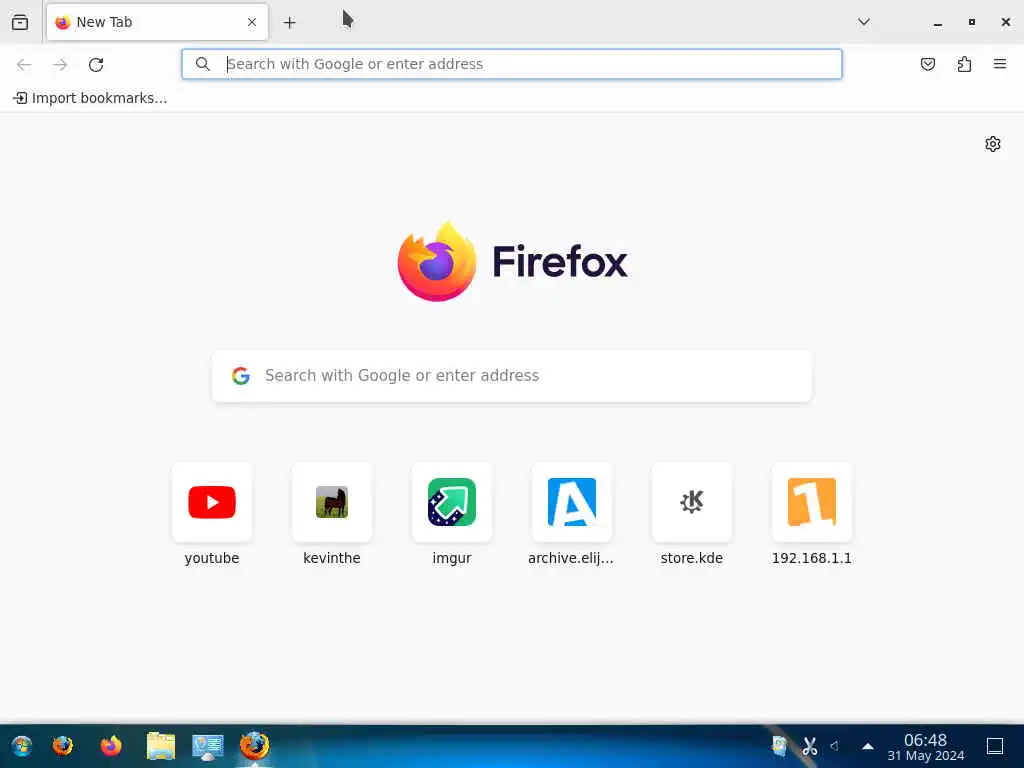Reload the current page
The height and width of the screenshot is (768, 1024).
96,65
